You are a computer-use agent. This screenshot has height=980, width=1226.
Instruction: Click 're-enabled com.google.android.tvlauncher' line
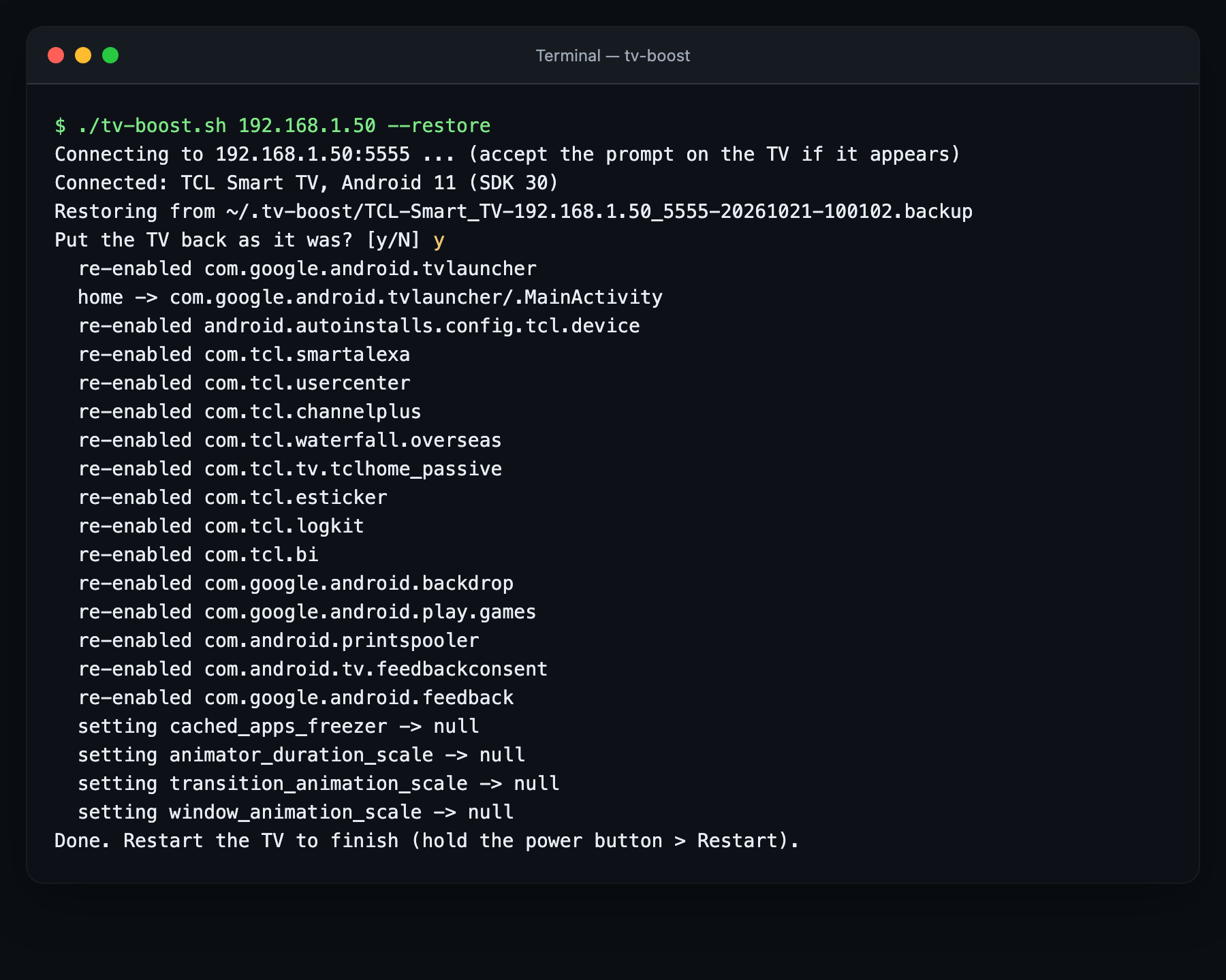[307, 269]
